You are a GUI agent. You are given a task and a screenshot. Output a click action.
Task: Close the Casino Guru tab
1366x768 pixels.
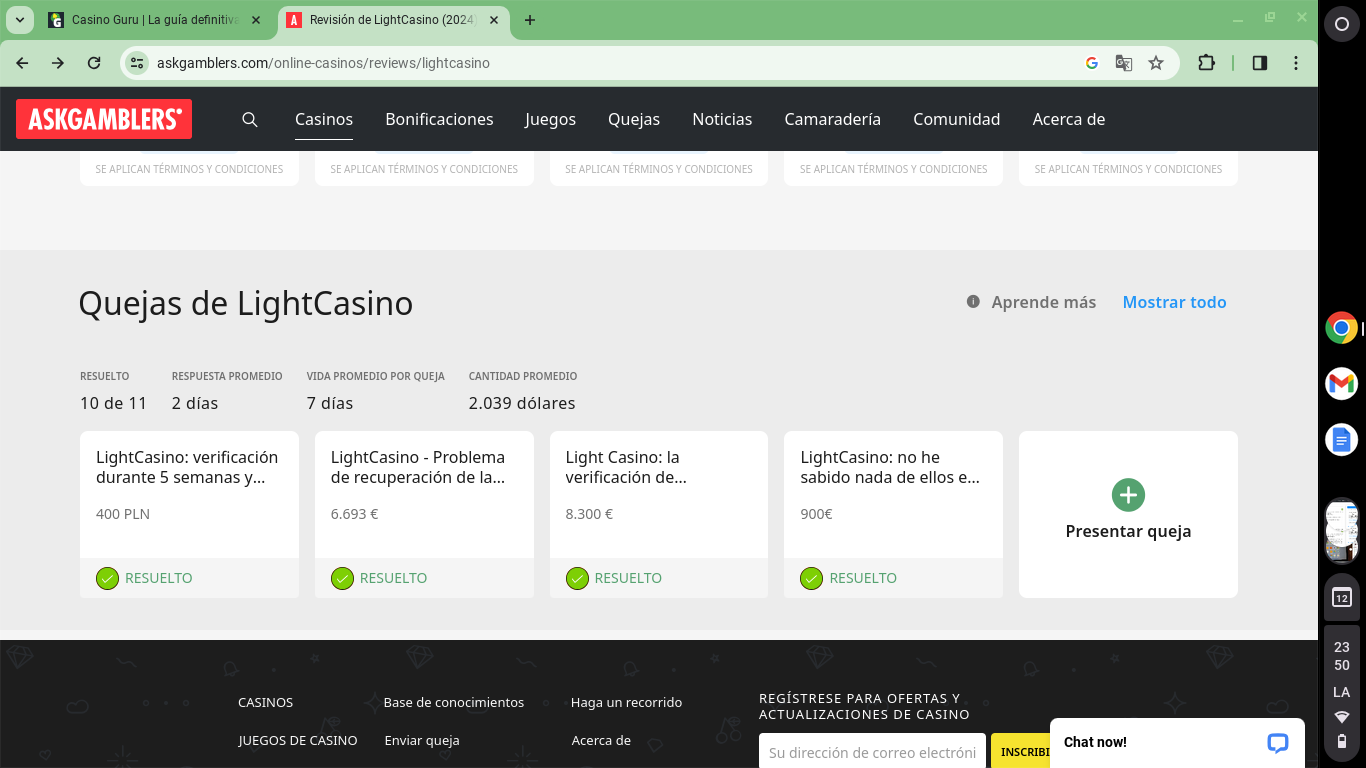pos(255,20)
